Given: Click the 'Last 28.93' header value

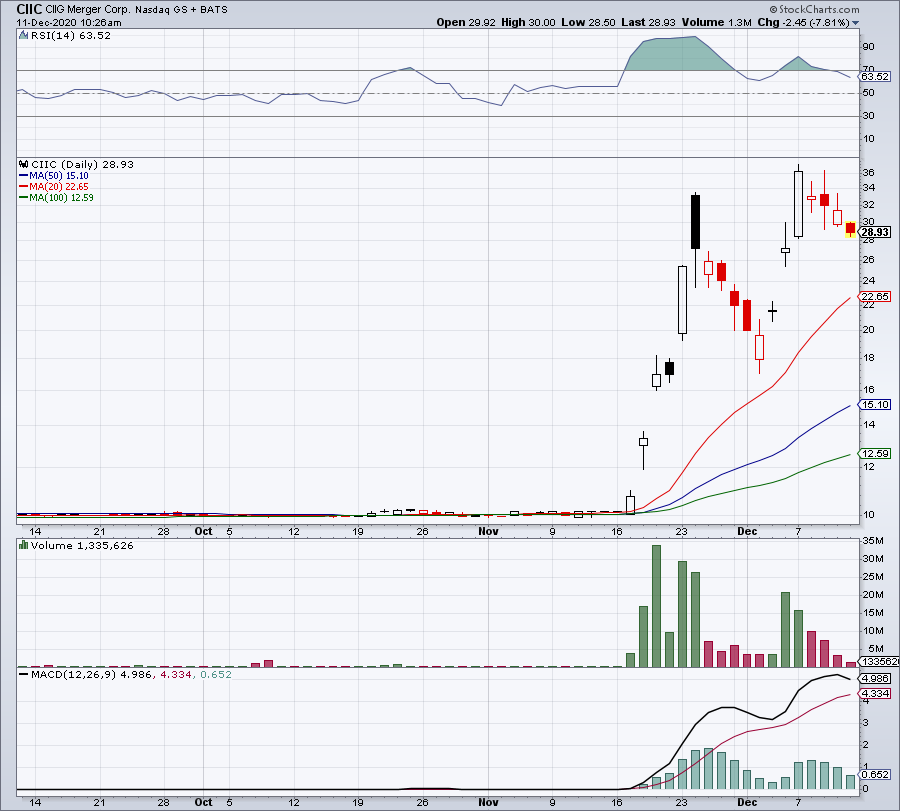Looking at the screenshot, I should tap(648, 22).
